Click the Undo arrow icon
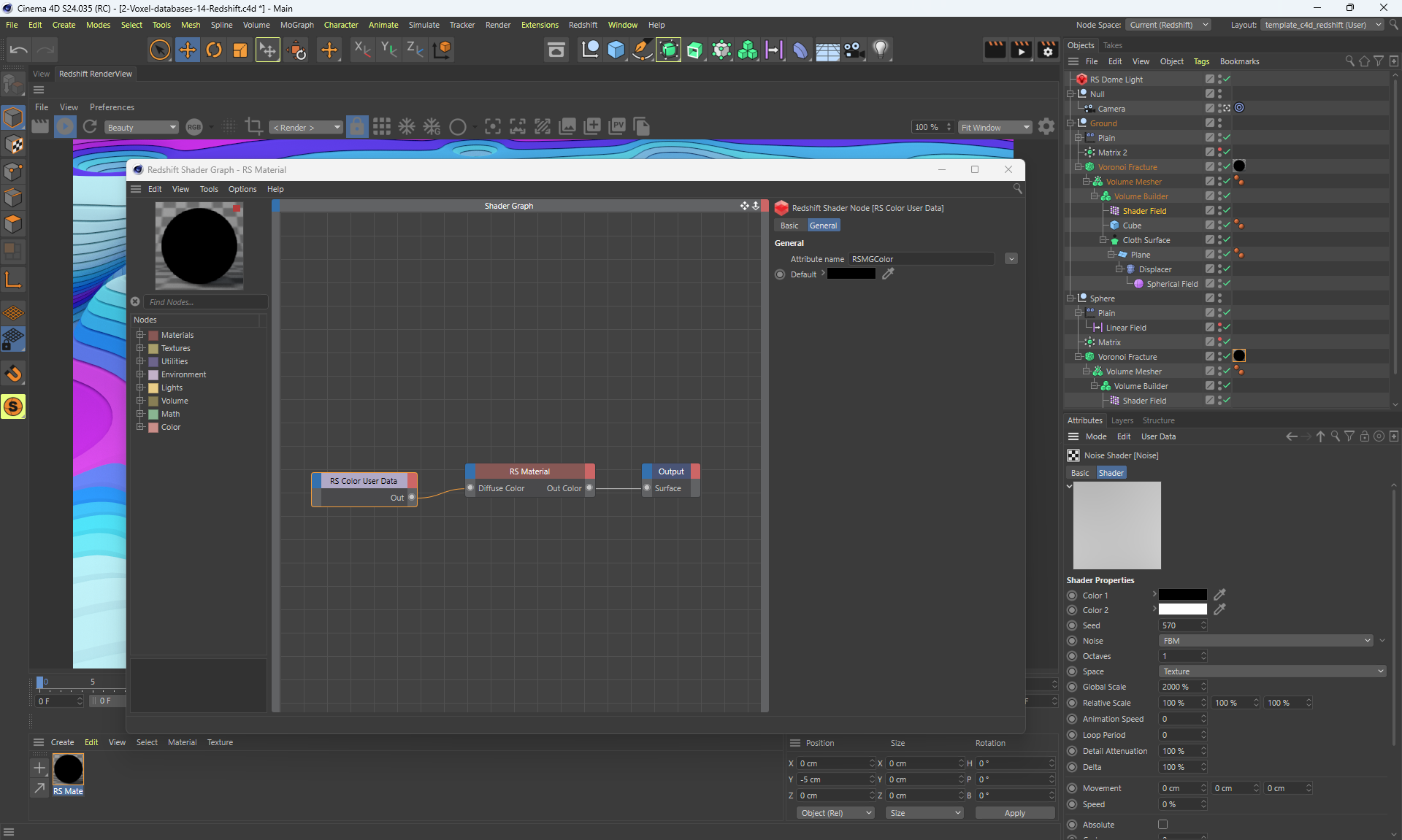This screenshot has height=840, width=1402. coord(19,50)
